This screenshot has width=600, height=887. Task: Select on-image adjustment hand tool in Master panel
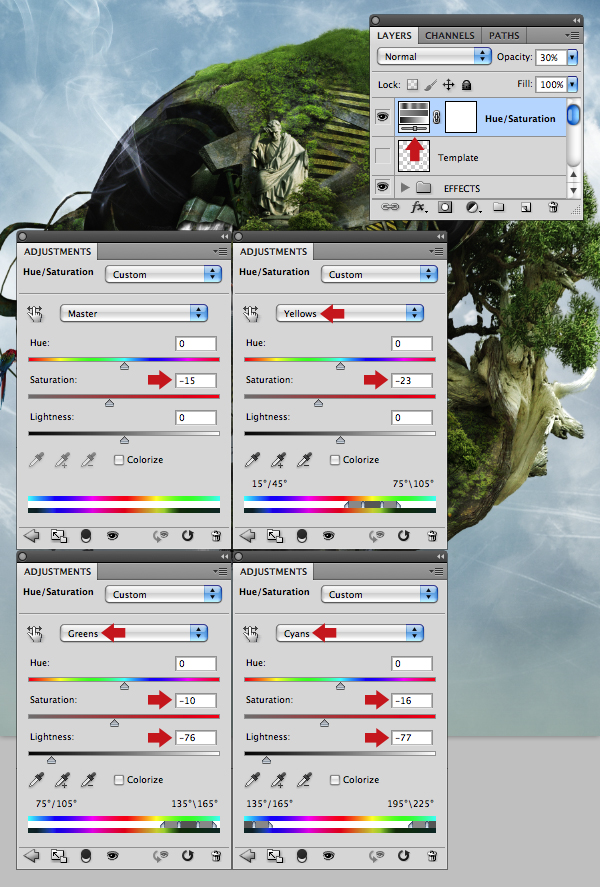coord(35,313)
